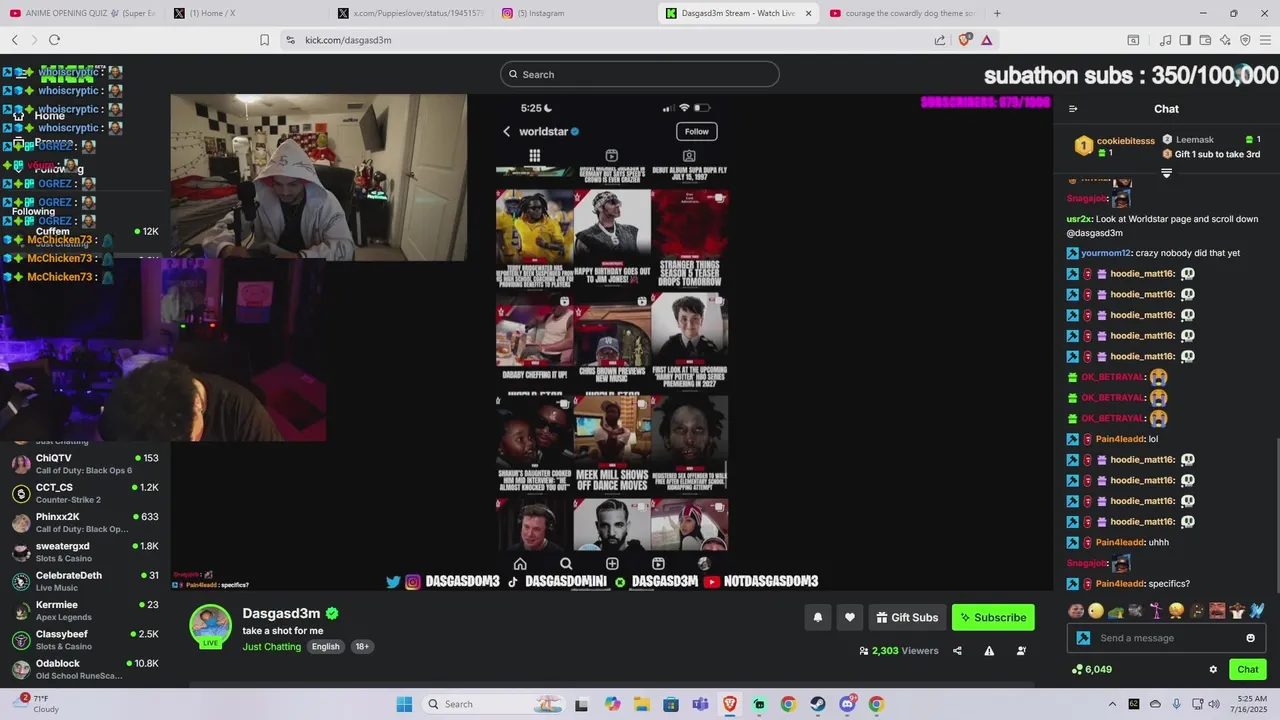Viewport: 1280px width, 720px height.
Task: Open a new browser tab
Action: (x=997, y=13)
